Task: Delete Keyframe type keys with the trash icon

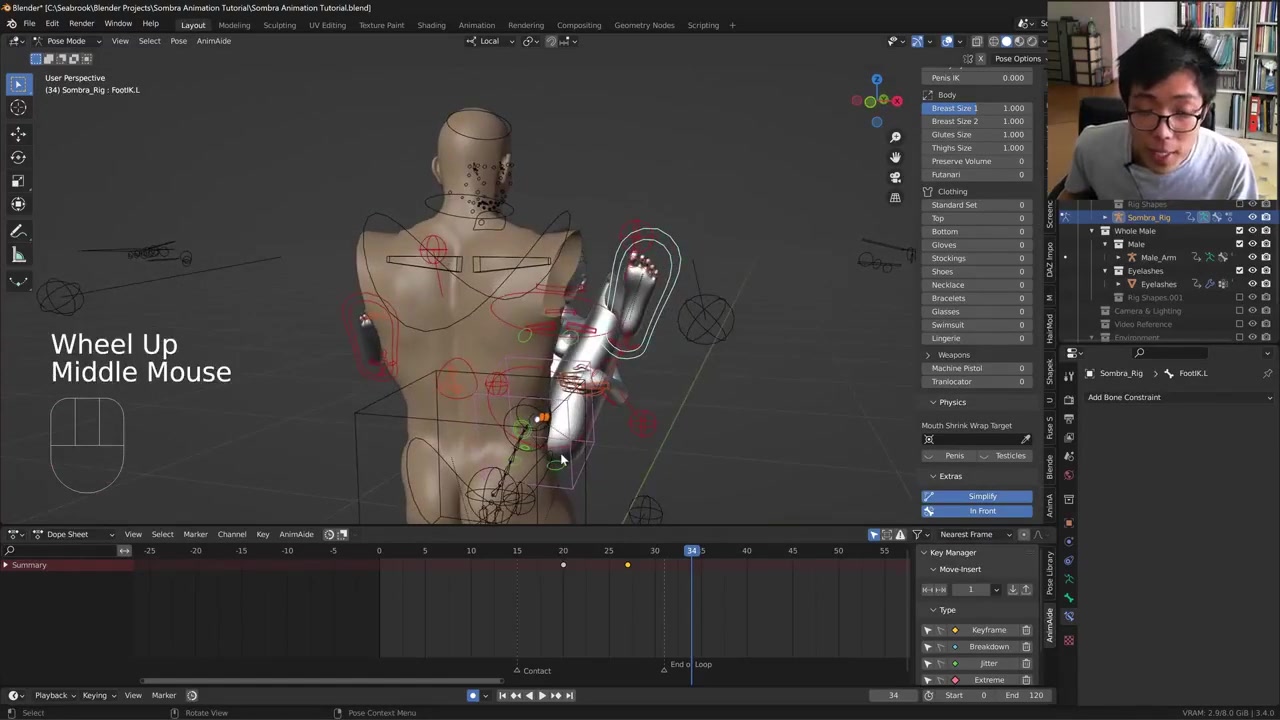Action: (1026, 630)
